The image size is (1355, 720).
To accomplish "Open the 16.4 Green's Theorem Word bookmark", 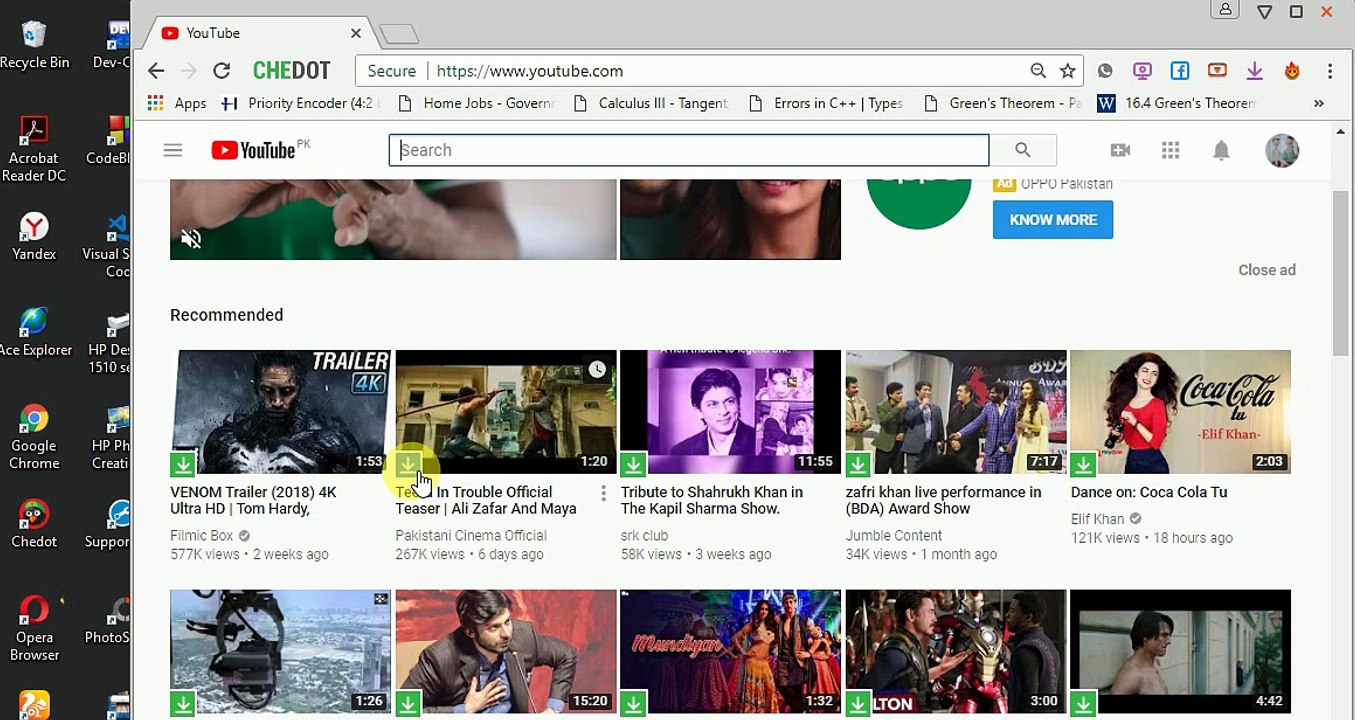I will pos(1177,103).
